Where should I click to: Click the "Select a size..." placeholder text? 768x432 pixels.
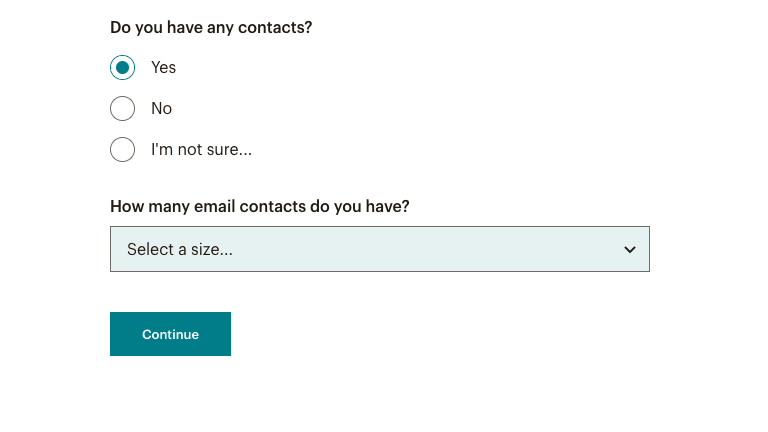tap(180, 250)
